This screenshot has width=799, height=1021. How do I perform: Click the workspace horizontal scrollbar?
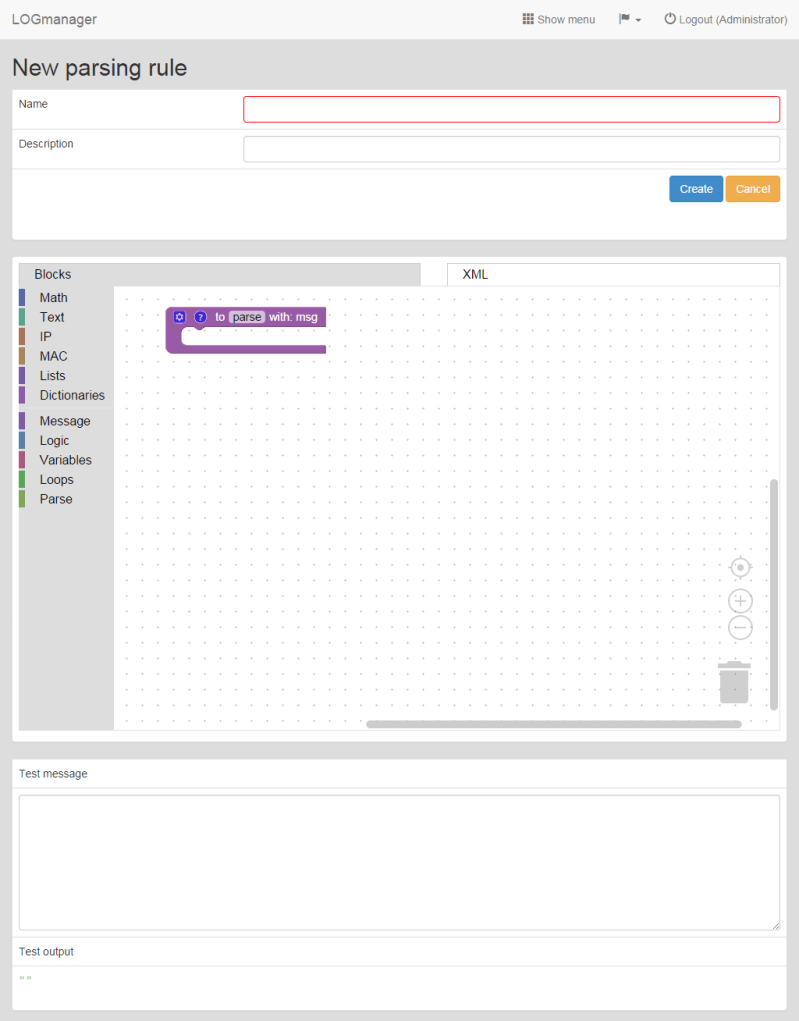[554, 724]
